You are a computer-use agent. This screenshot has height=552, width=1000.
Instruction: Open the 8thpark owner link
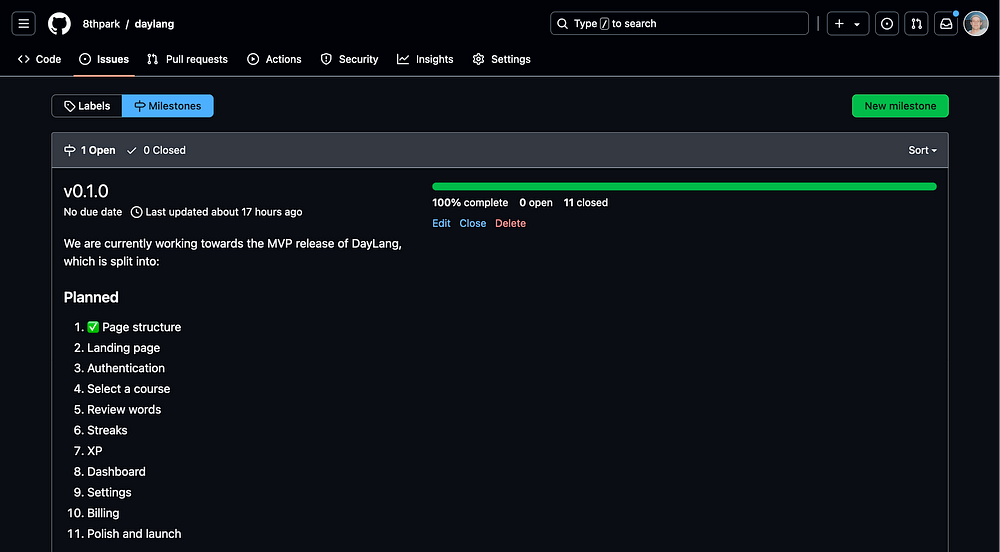pos(101,24)
